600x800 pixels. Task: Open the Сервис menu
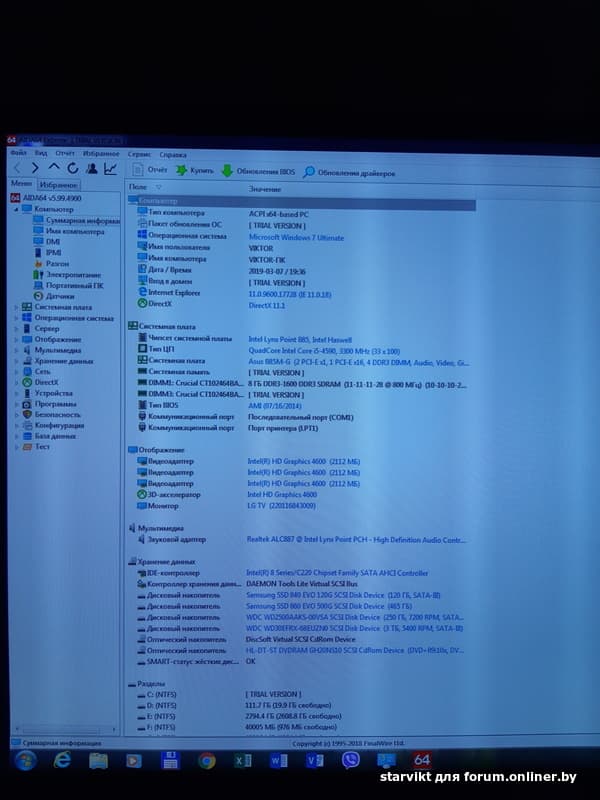point(139,154)
